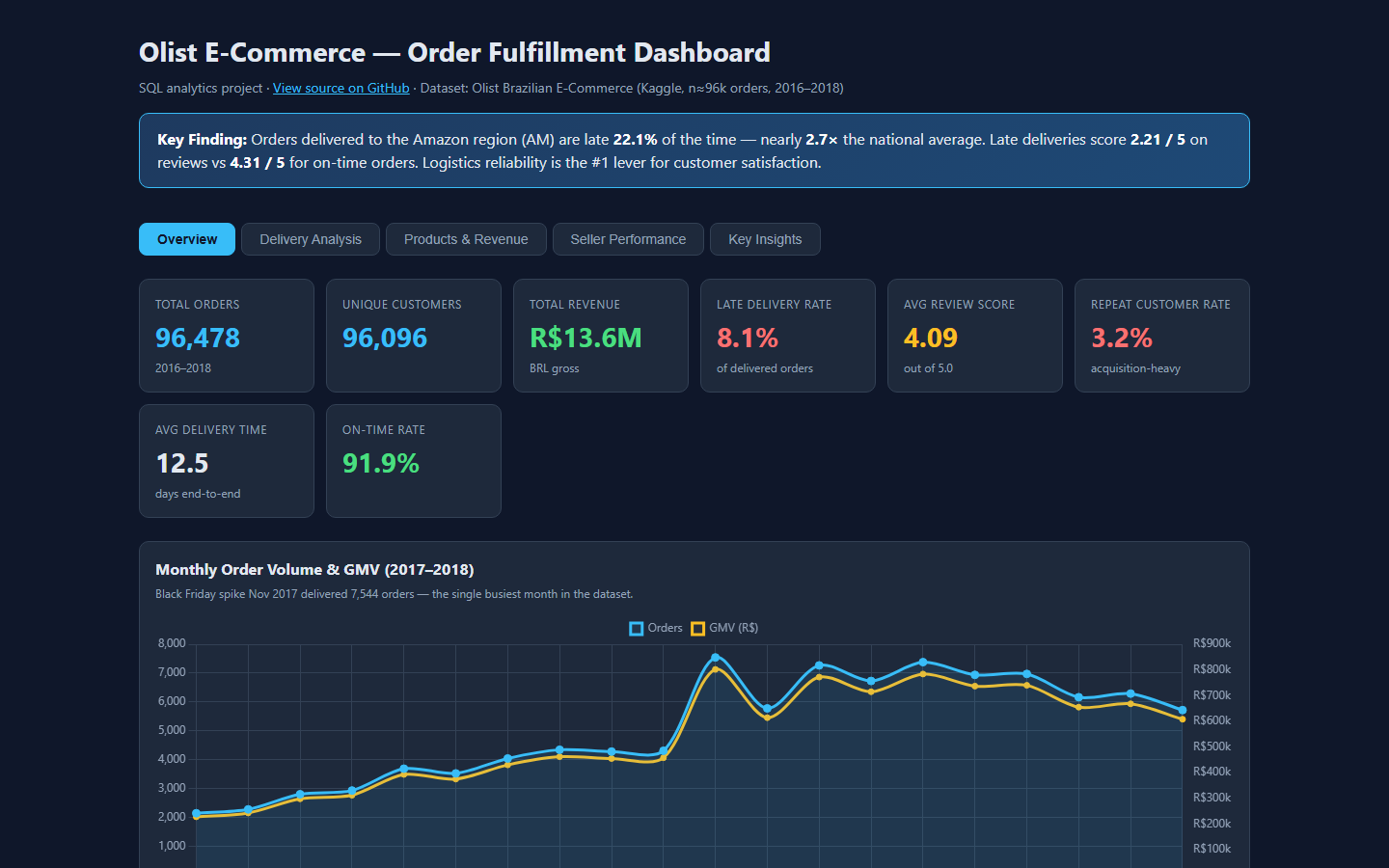Viewport: 1389px width, 868px height.
Task: Click the Avg Review Score value 4.09
Action: pos(931,338)
